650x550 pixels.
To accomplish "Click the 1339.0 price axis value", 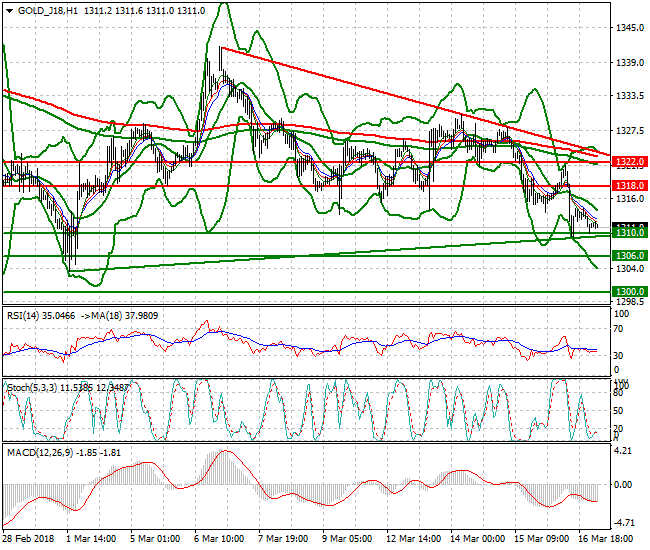I will tap(630, 63).
